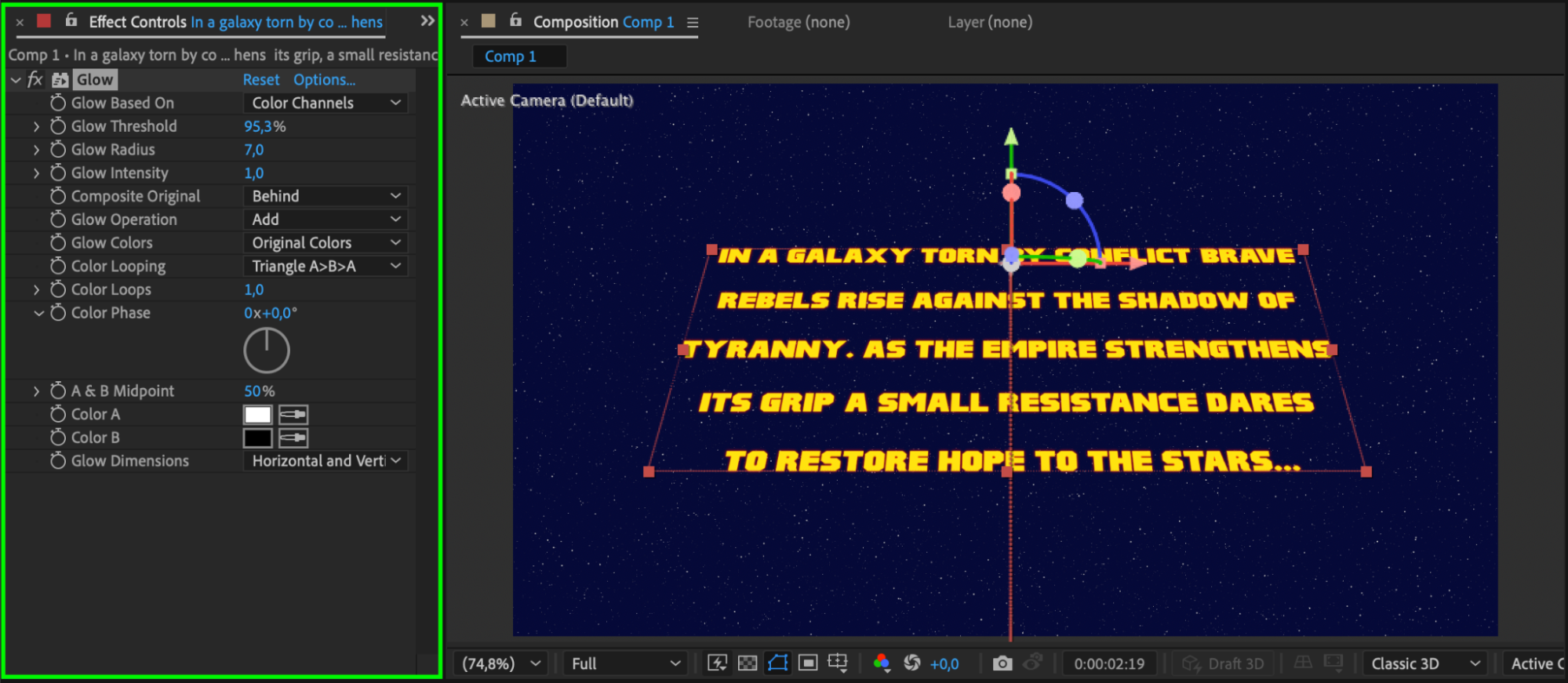The width and height of the screenshot is (1568, 683).
Task: Open the Glow Dimensions dropdown
Action: [326, 461]
